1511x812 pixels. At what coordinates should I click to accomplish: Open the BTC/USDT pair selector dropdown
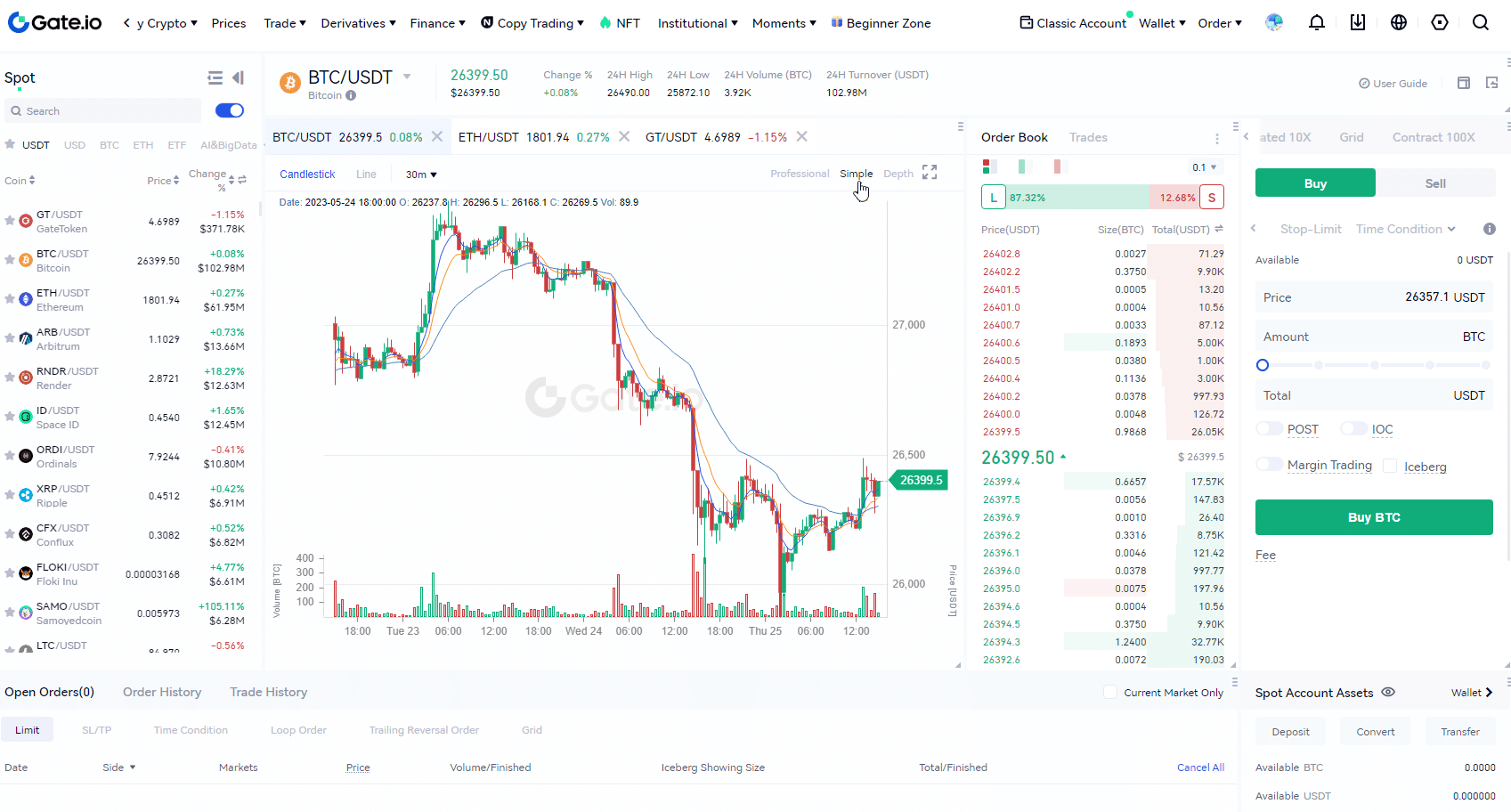tap(407, 77)
